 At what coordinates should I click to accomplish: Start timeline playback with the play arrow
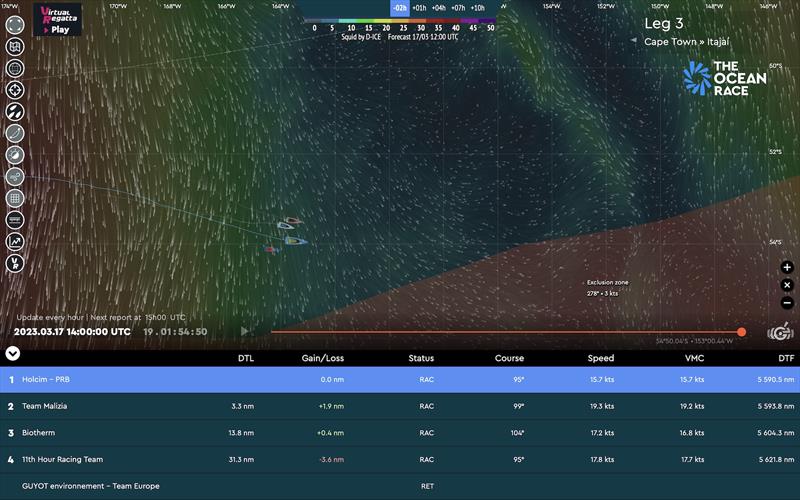244,331
